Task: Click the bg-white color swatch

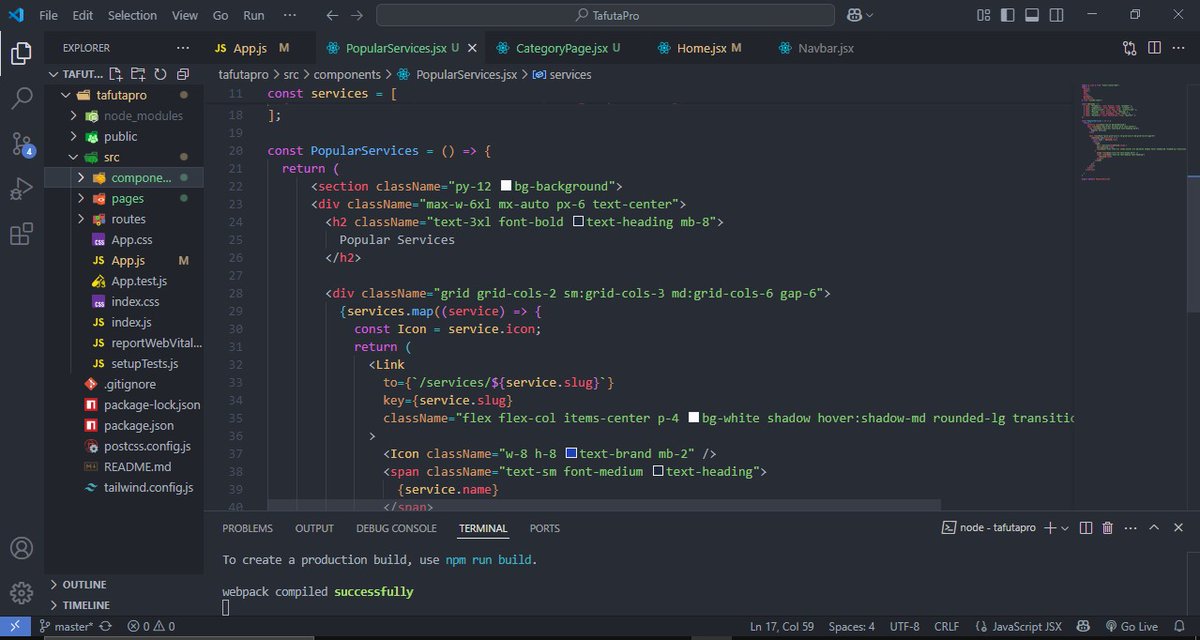Action: point(695,417)
